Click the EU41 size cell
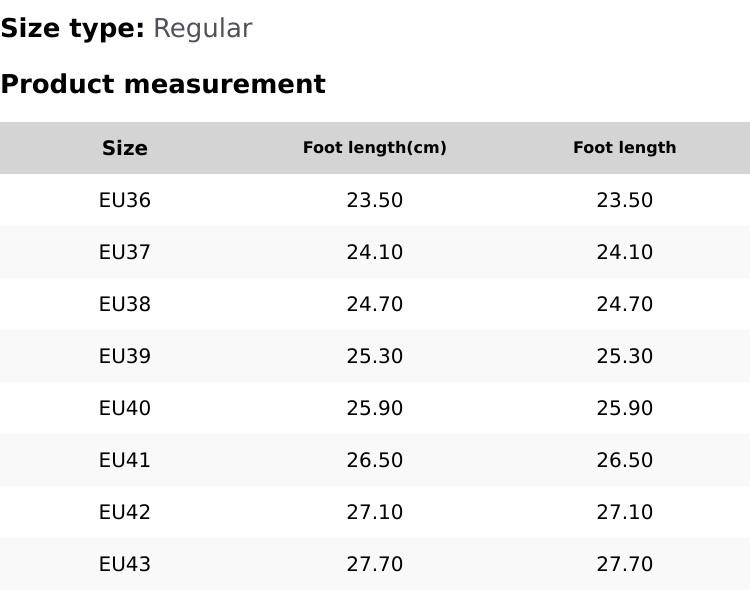This screenshot has height=590, width=750. (125, 460)
